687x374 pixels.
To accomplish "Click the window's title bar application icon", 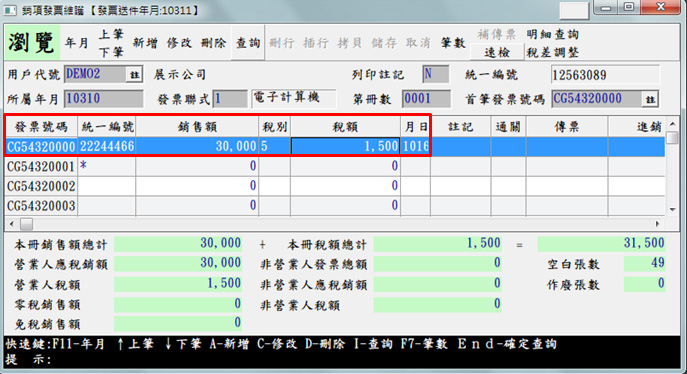I will (x=10, y=10).
